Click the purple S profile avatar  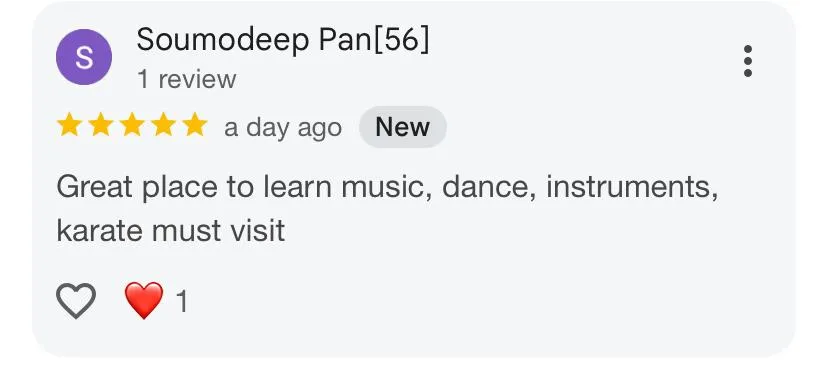(x=84, y=57)
